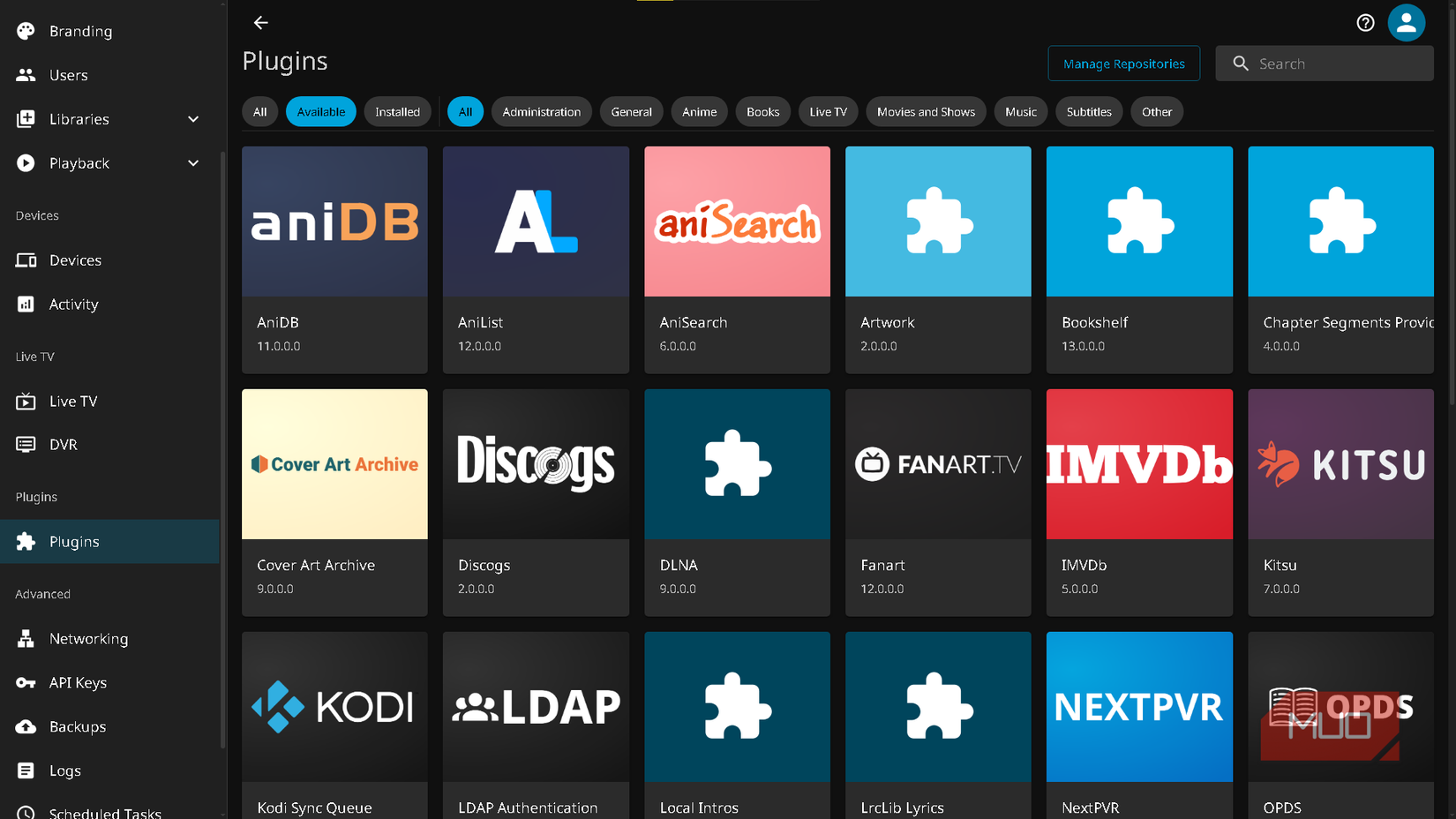
Task: Go back using the arrow icon
Action: (260, 23)
